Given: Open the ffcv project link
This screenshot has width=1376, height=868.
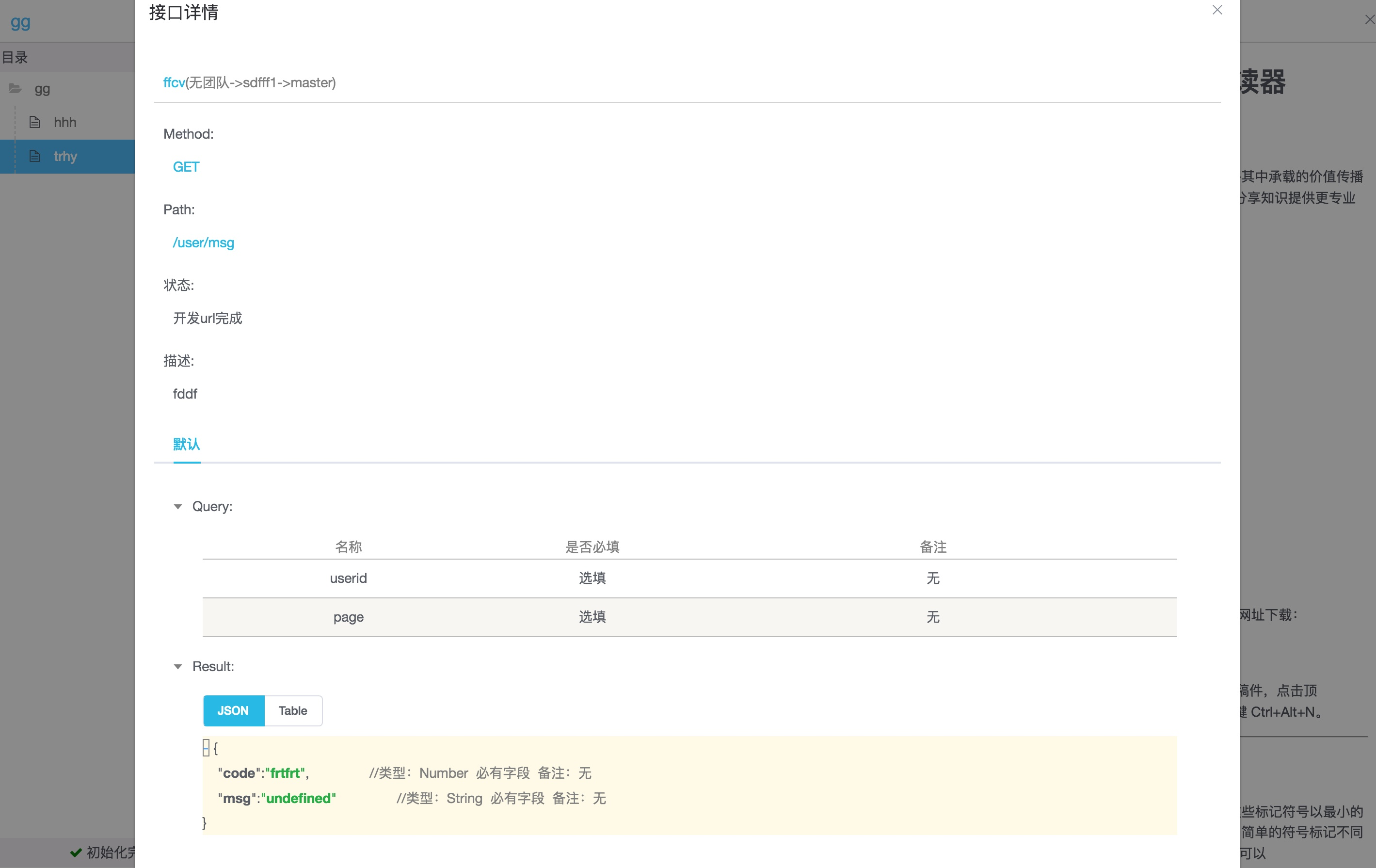Looking at the screenshot, I should click(x=174, y=83).
